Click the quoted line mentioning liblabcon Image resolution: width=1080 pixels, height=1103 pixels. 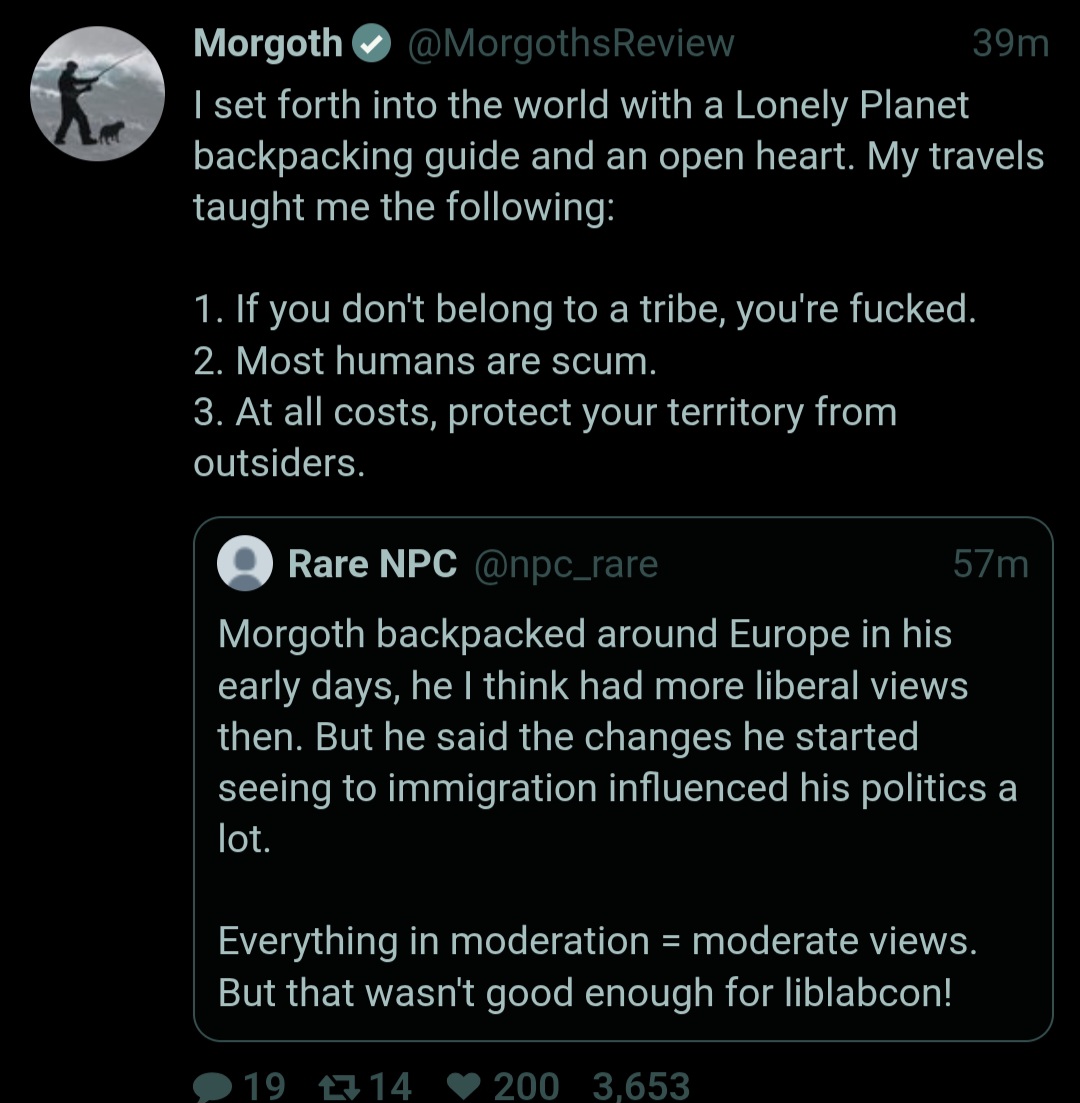tap(584, 992)
